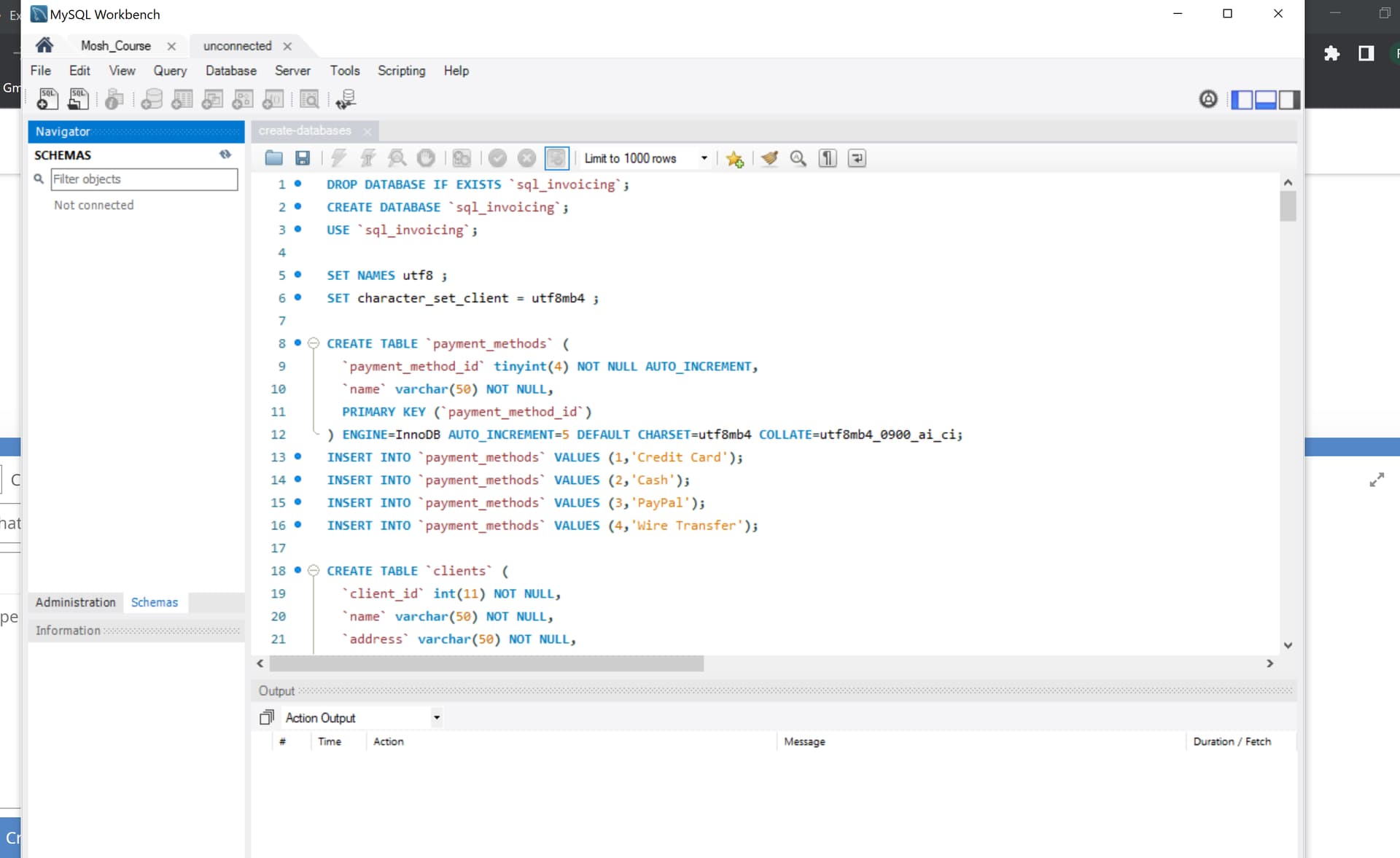This screenshot has width=1400, height=858.
Task: Open the find panel magnifier icon
Action: (x=798, y=158)
